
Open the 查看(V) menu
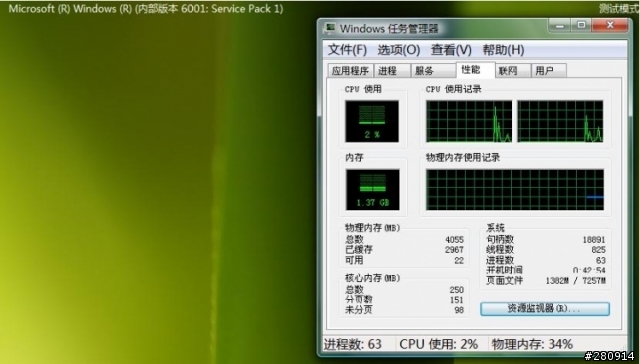(451, 50)
